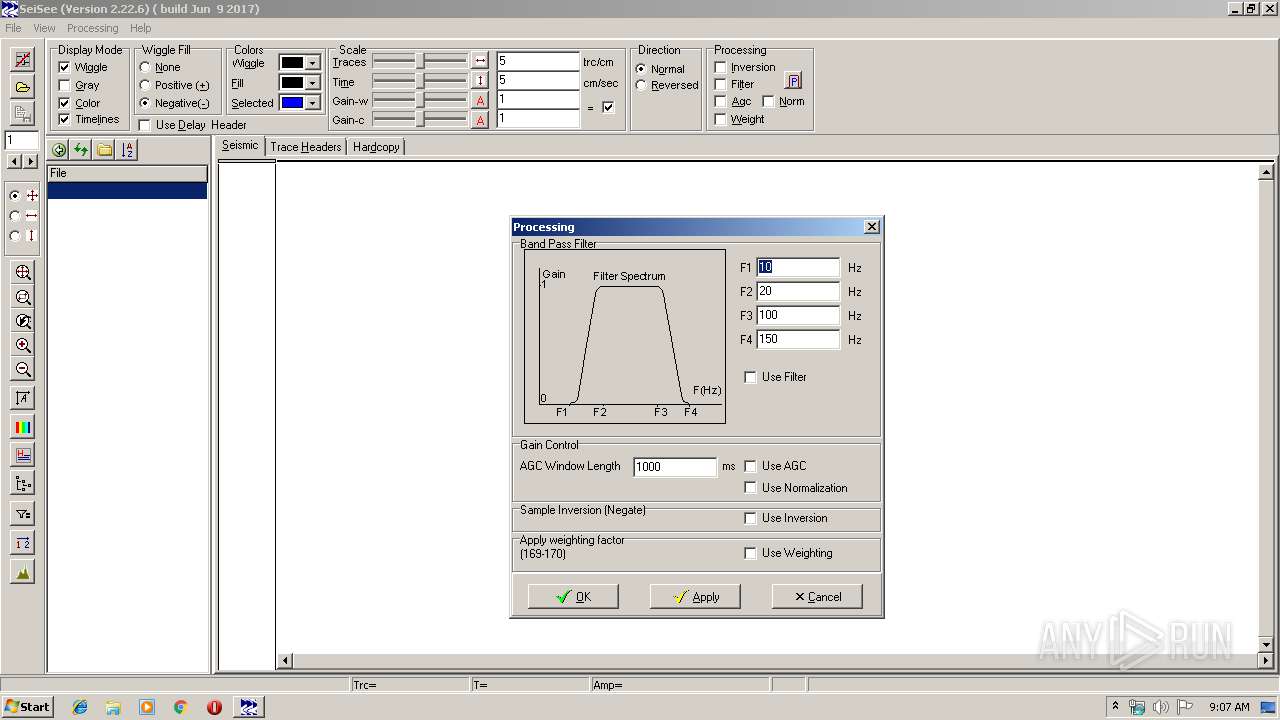Viewport: 1280px width, 720px height.
Task: Click the vertical arrow button beside Time slider
Action: click(480, 81)
